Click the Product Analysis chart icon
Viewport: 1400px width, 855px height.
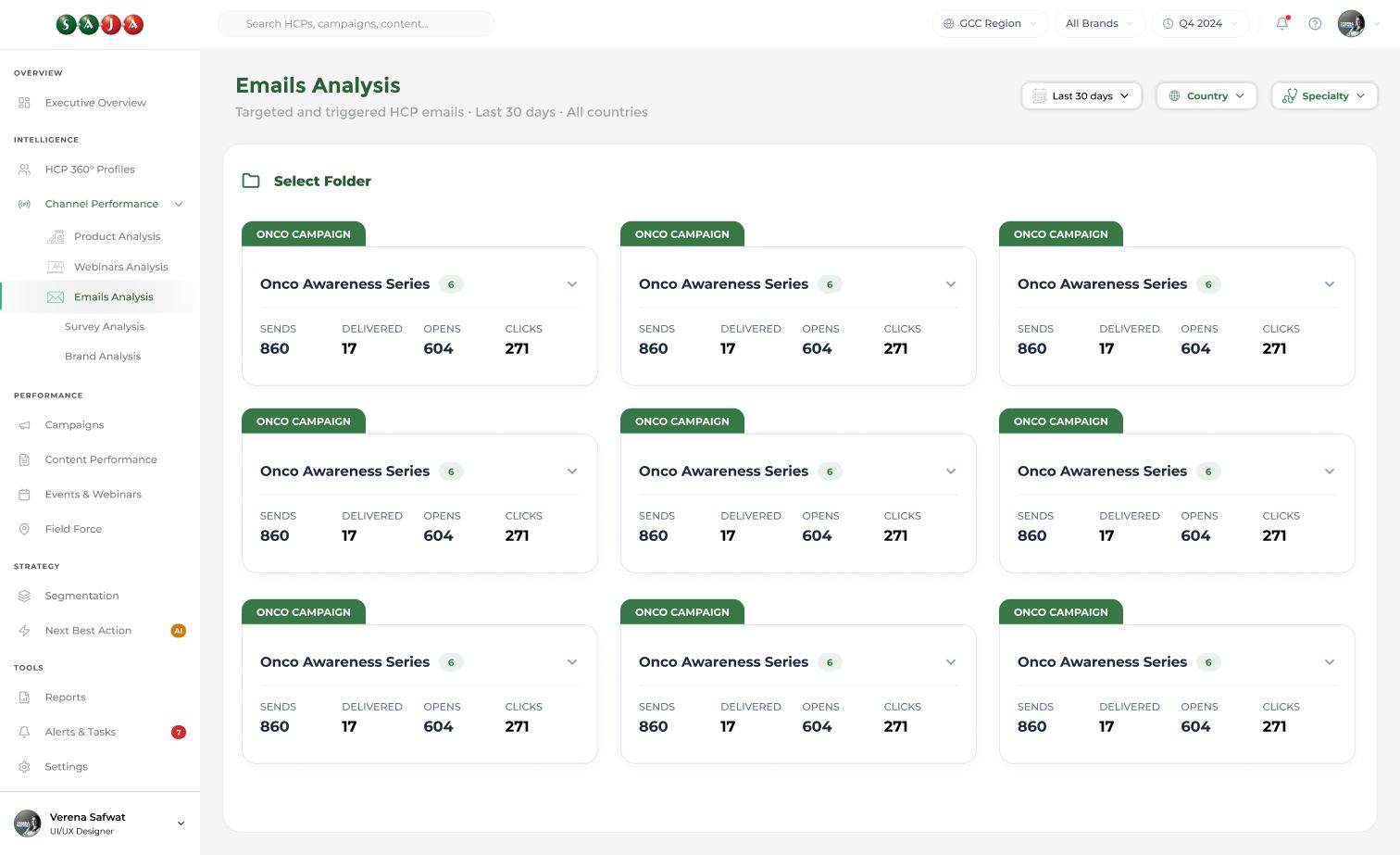pos(56,236)
